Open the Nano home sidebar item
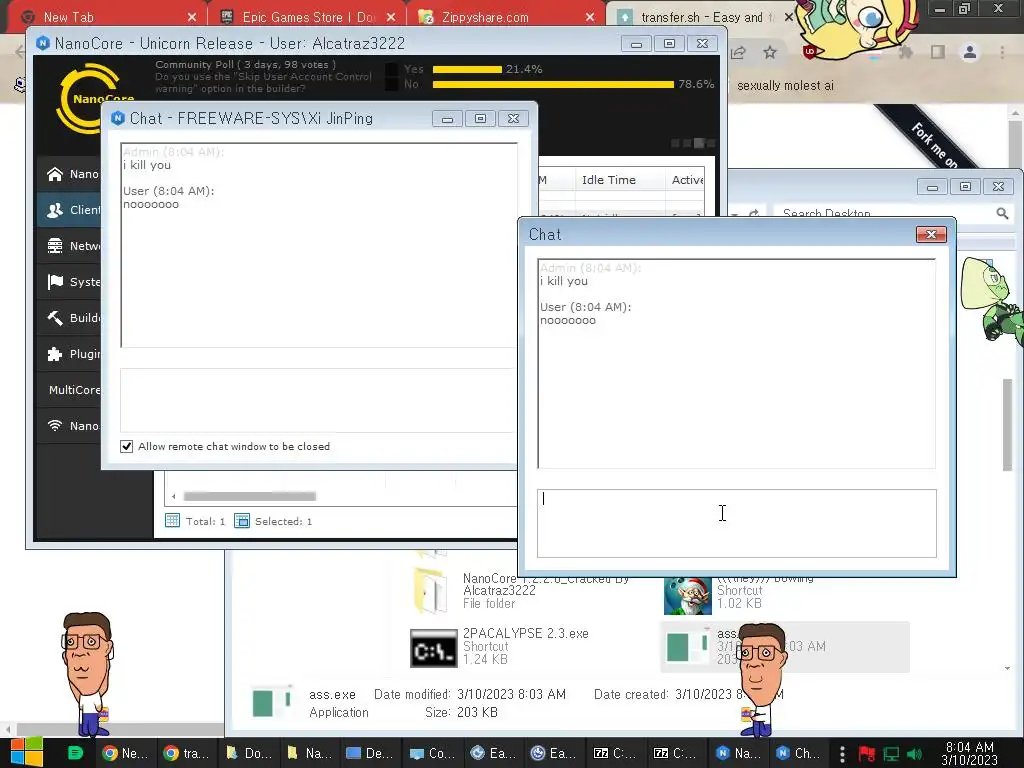Image resolution: width=1024 pixels, height=768 pixels. [x=69, y=174]
